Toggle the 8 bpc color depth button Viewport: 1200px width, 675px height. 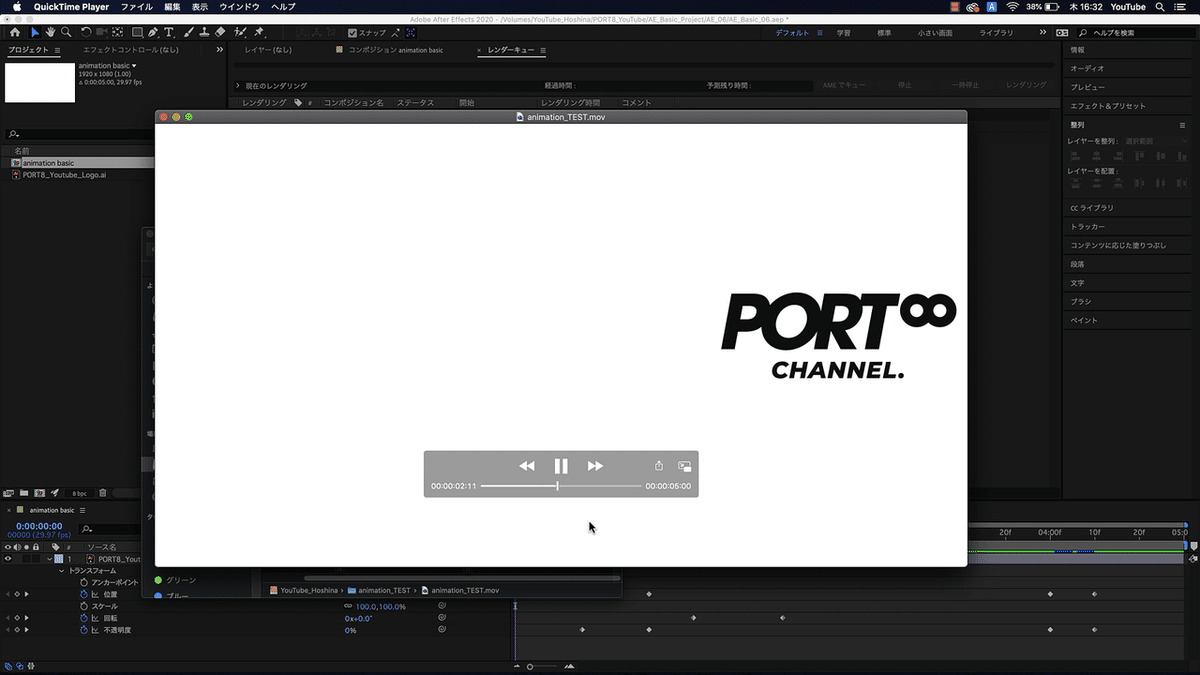point(79,493)
